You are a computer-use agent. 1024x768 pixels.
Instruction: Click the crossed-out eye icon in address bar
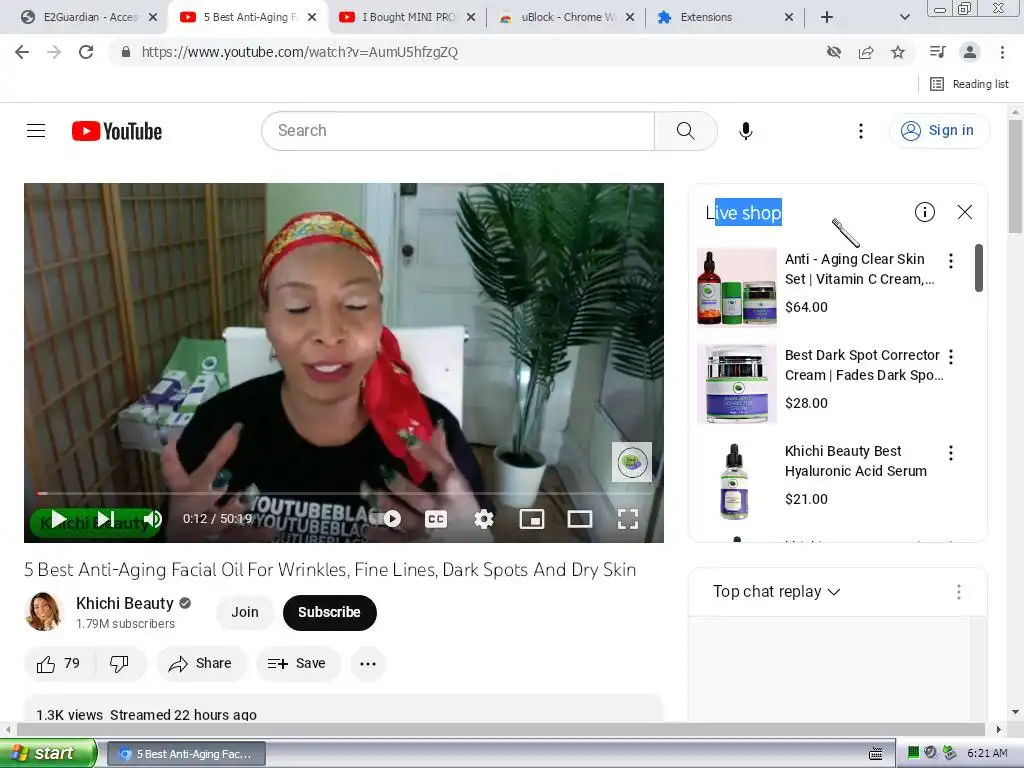[834, 52]
